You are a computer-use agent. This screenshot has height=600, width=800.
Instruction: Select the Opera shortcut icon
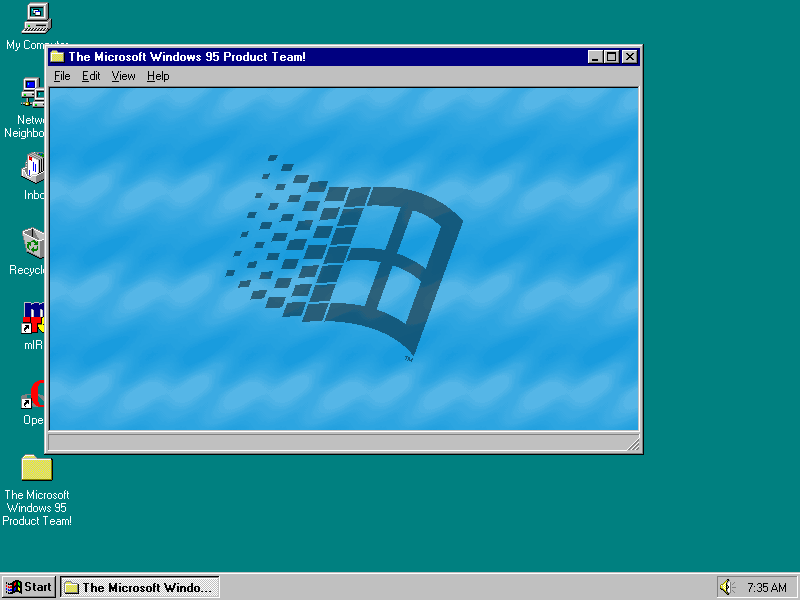[33, 394]
